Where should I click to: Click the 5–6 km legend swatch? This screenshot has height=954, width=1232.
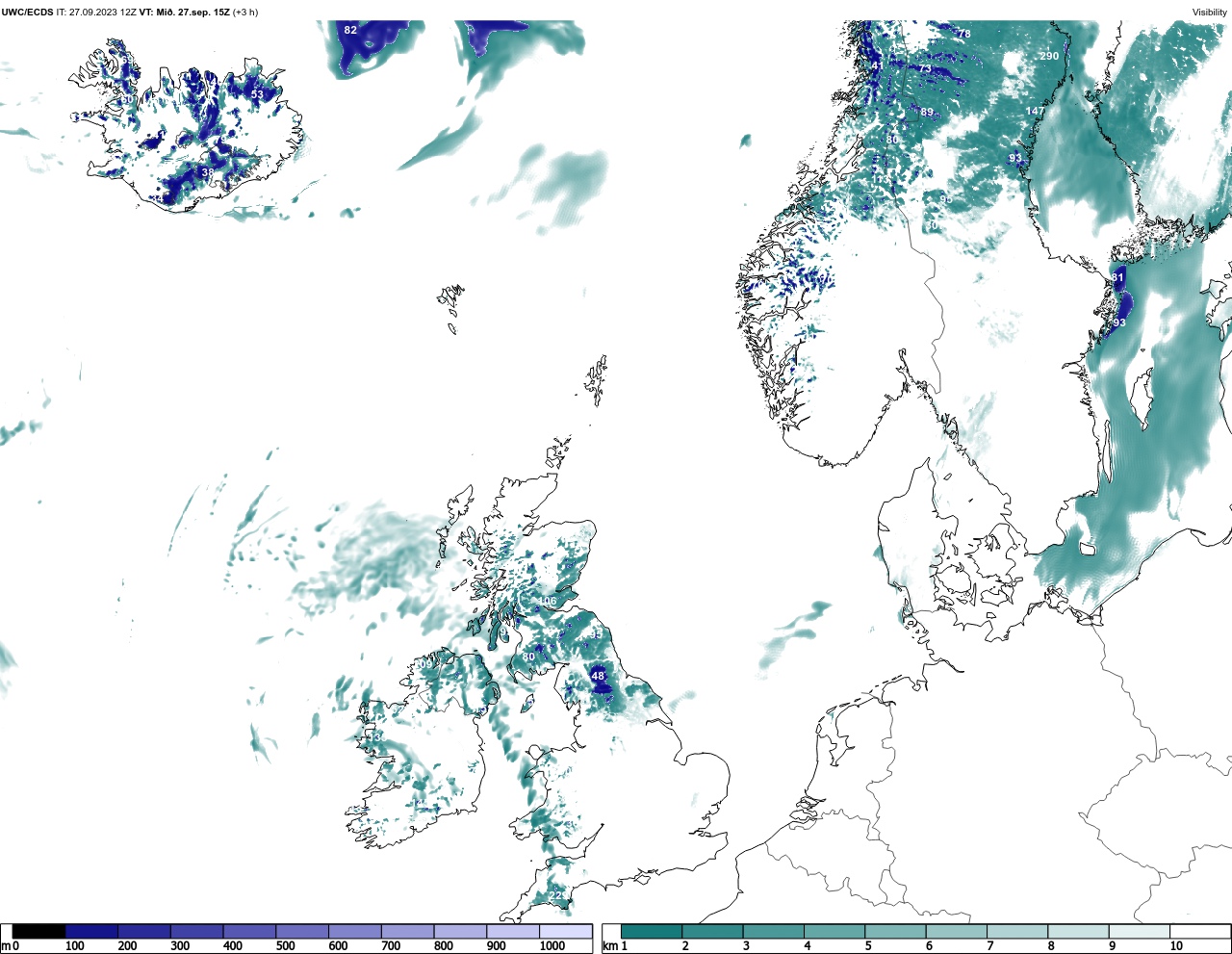point(895,931)
